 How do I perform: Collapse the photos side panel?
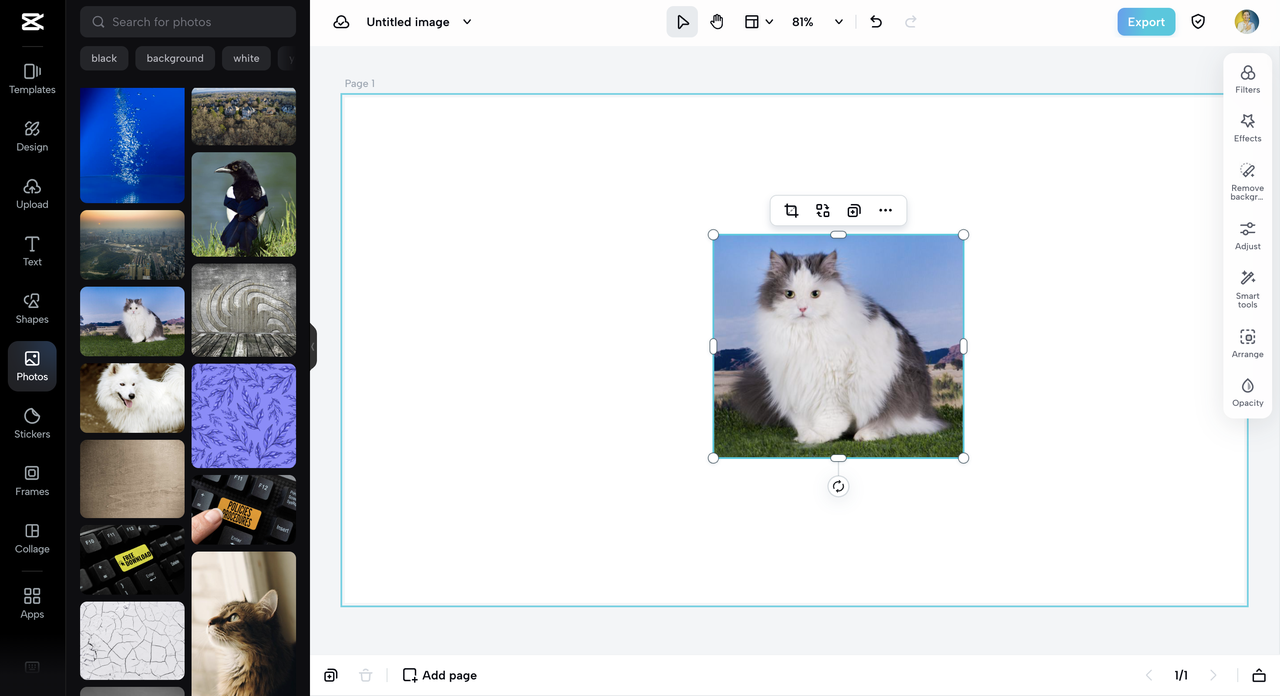pyautogui.click(x=312, y=347)
